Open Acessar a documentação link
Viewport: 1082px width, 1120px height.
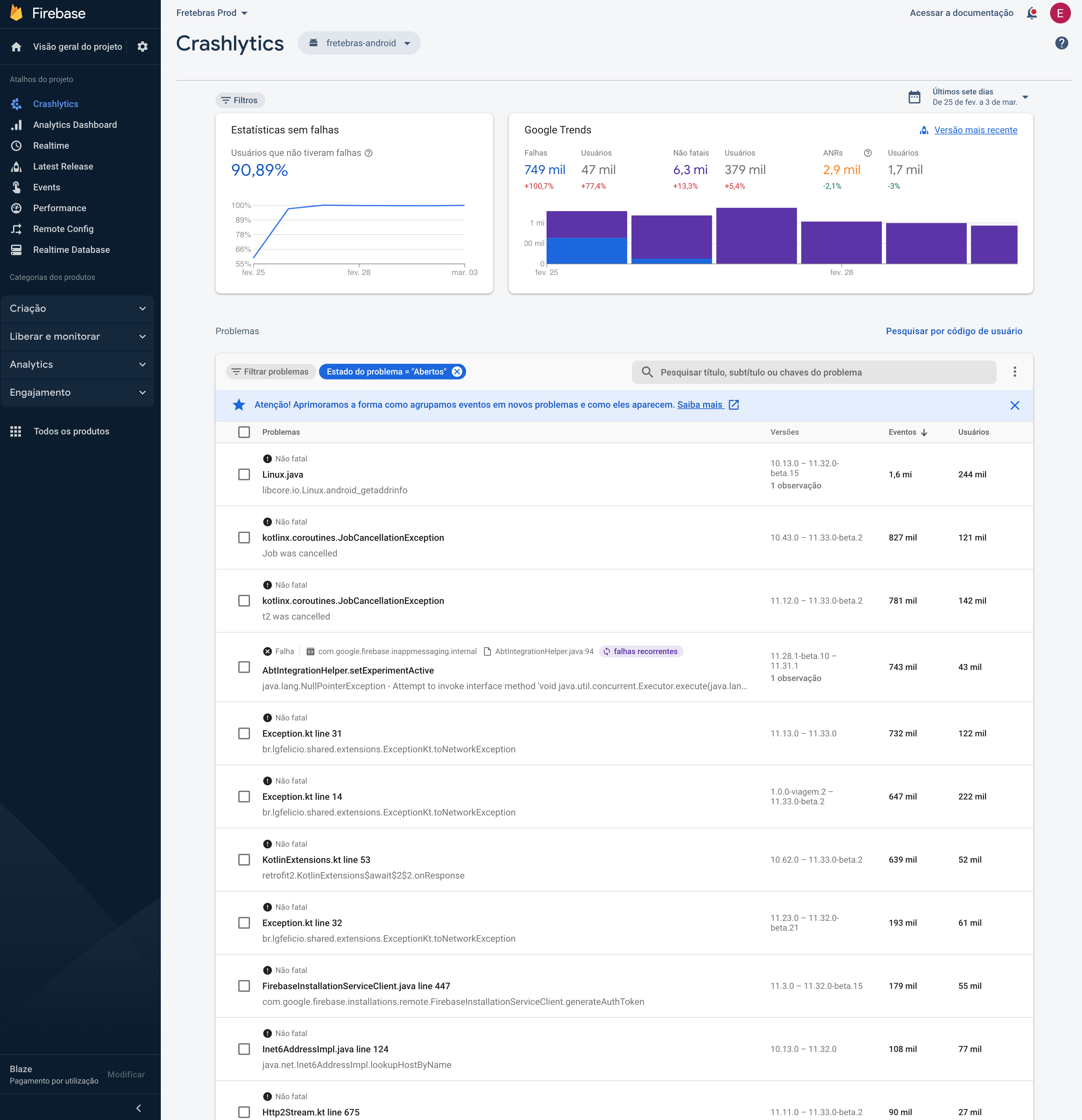coord(961,13)
